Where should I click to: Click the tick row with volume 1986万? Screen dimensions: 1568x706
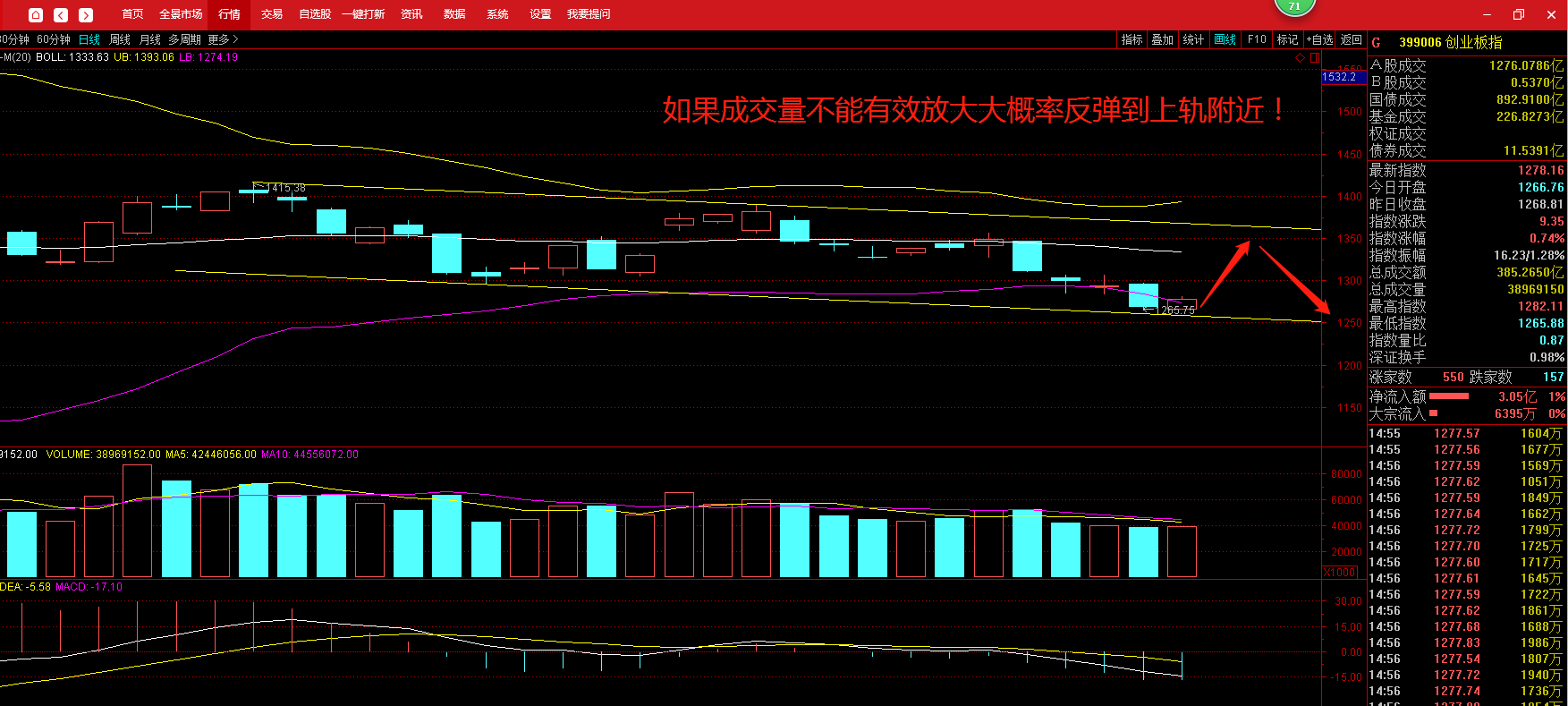(x=1467, y=642)
